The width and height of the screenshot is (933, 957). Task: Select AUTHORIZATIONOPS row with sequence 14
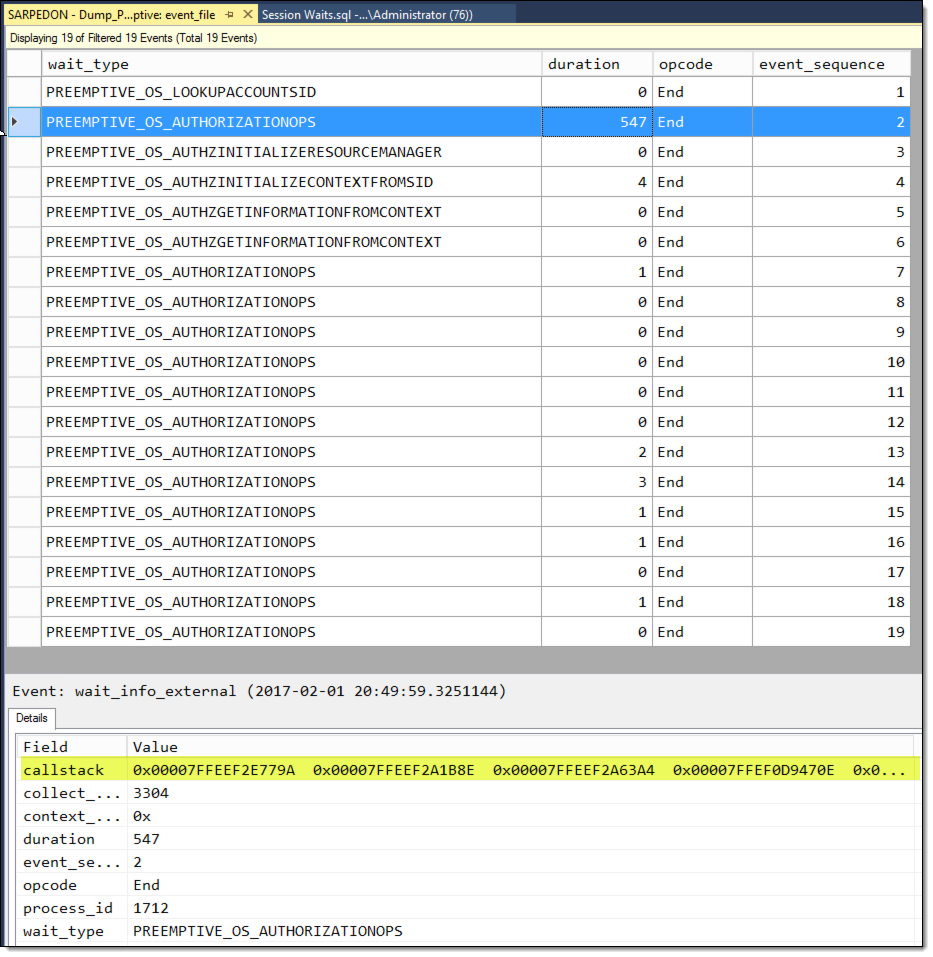click(458, 482)
